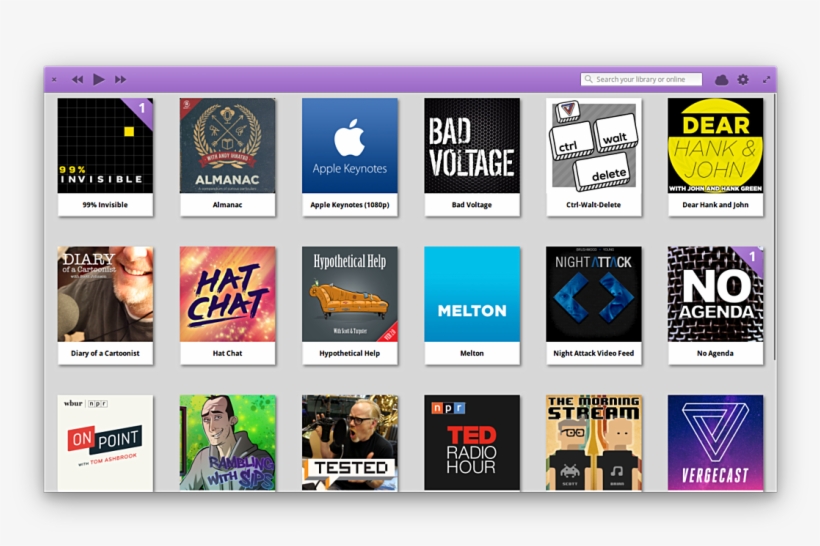The width and height of the screenshot is (820, 546).
Task: Click the 'Dear Hank and John' label
Action: pos(715,204)
